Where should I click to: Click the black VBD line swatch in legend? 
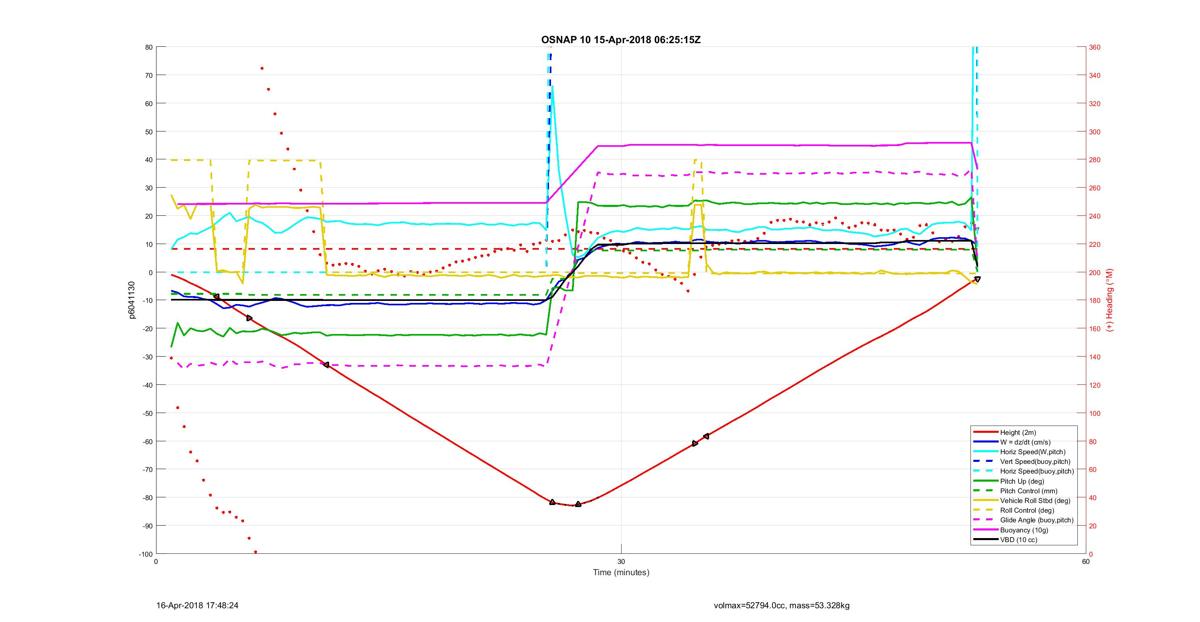click(x=986, y=540)
